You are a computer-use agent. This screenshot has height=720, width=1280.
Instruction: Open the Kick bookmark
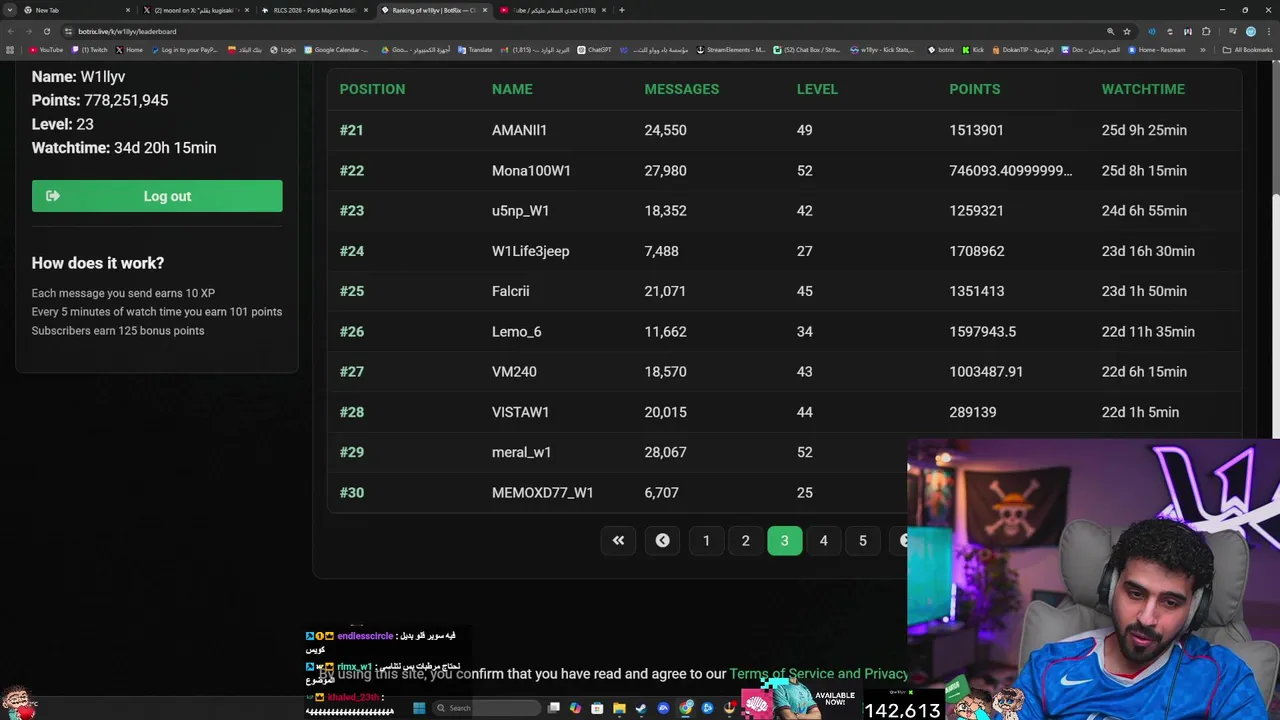(x=973, y=50)
